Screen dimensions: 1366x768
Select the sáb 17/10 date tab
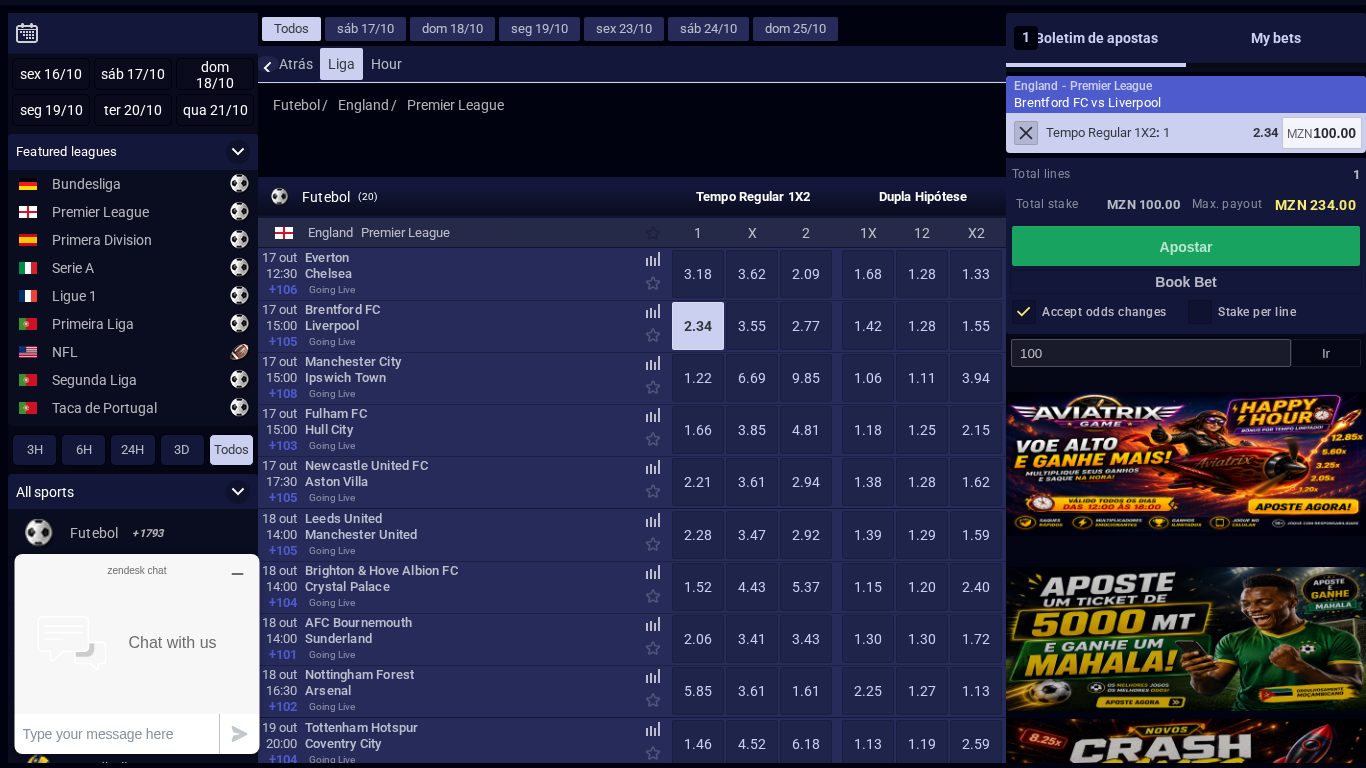[x=365, y=29]
